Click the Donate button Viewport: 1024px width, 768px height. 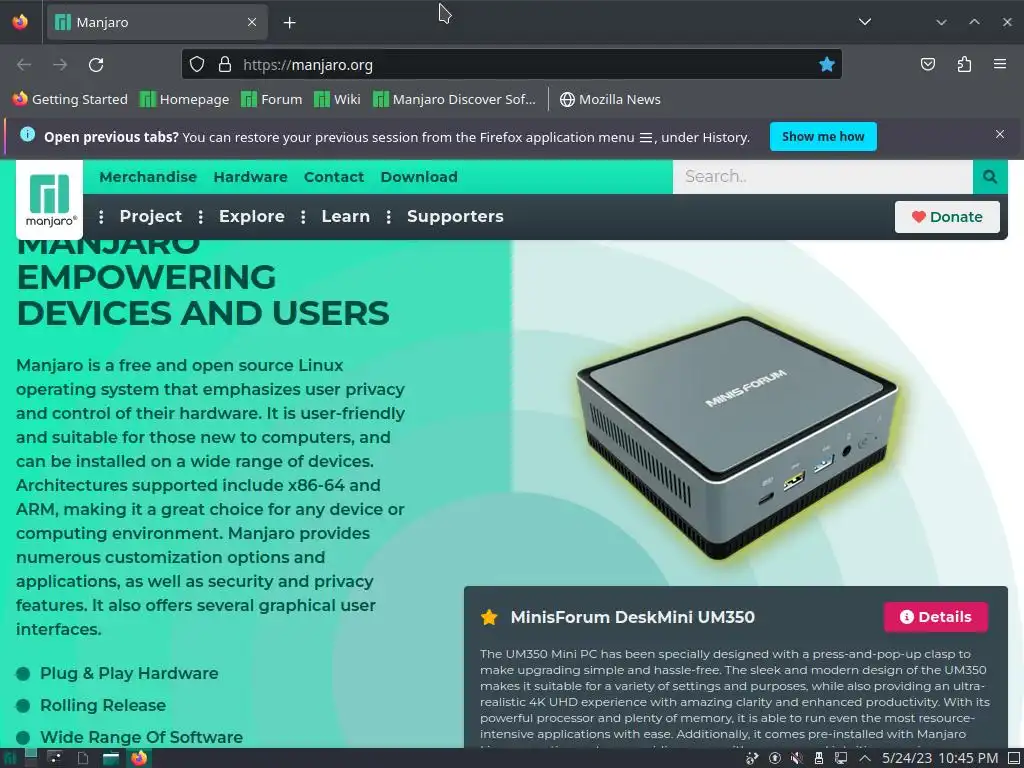(947, 217)
